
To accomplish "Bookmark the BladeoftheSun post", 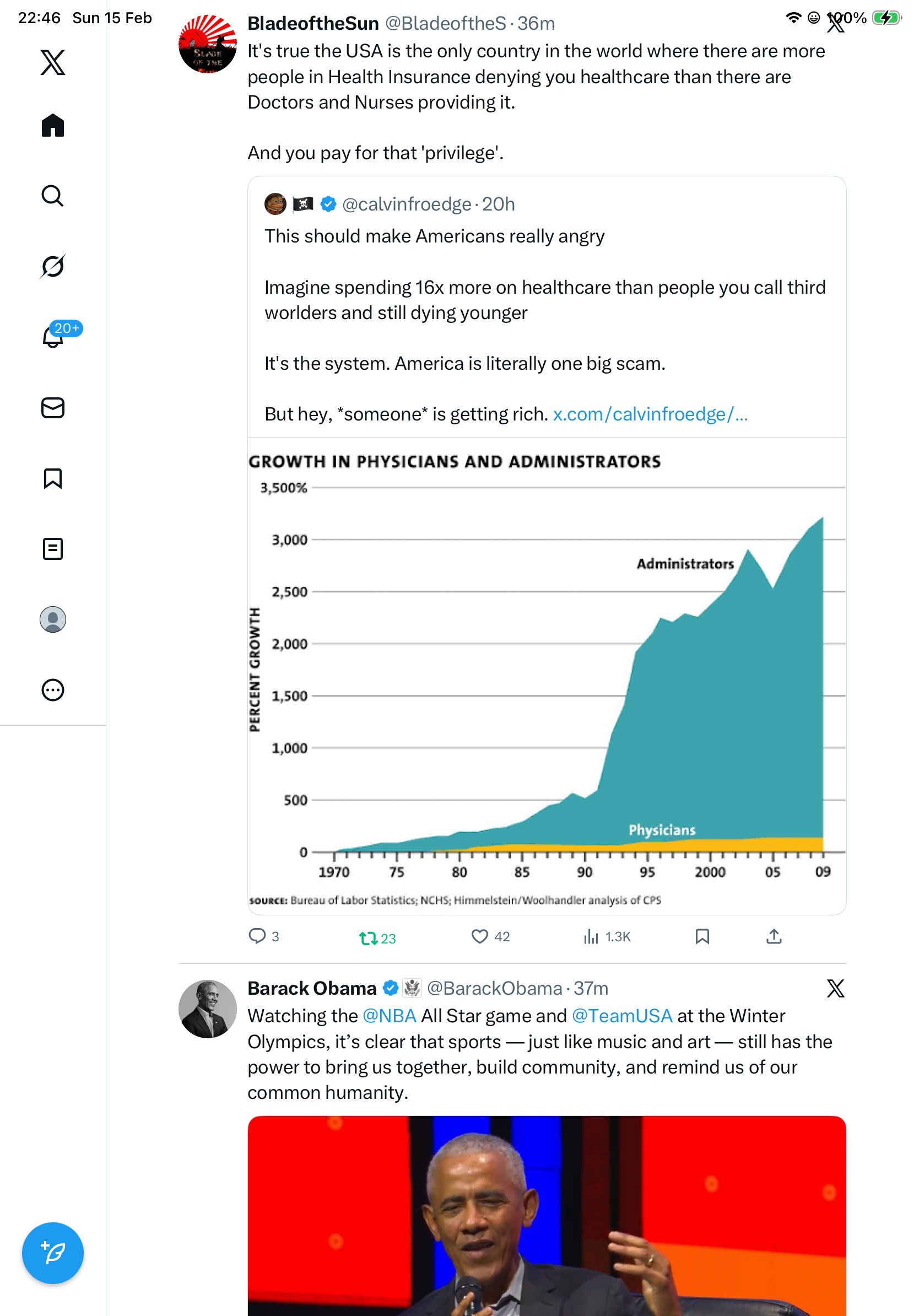I will [x=702, y=936].
